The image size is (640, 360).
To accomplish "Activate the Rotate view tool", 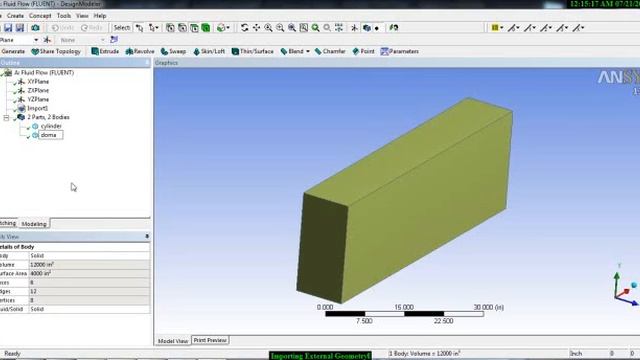I will click(x=244, y=28).
